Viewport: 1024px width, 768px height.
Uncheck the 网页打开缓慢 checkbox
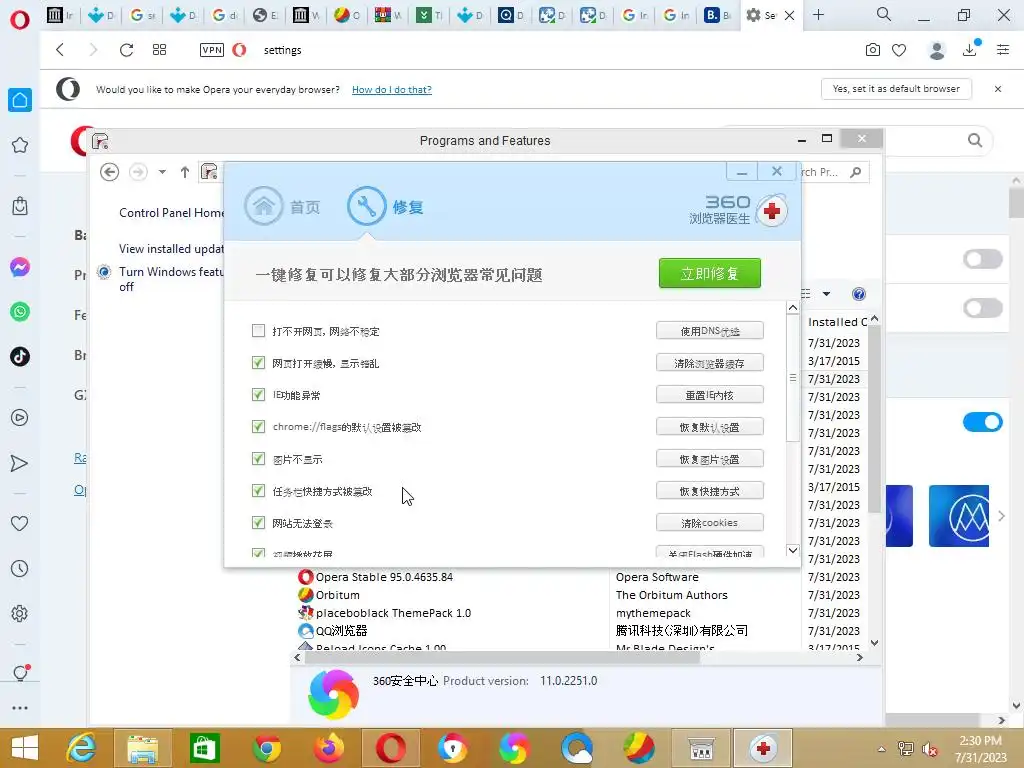click(259, 362)
